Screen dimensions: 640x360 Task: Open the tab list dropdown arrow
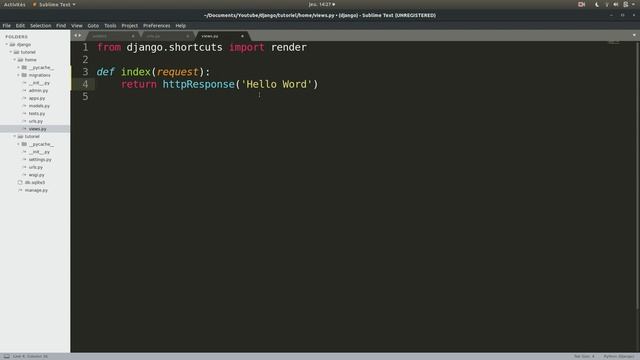pyautogui.click(x=634, y=36)
